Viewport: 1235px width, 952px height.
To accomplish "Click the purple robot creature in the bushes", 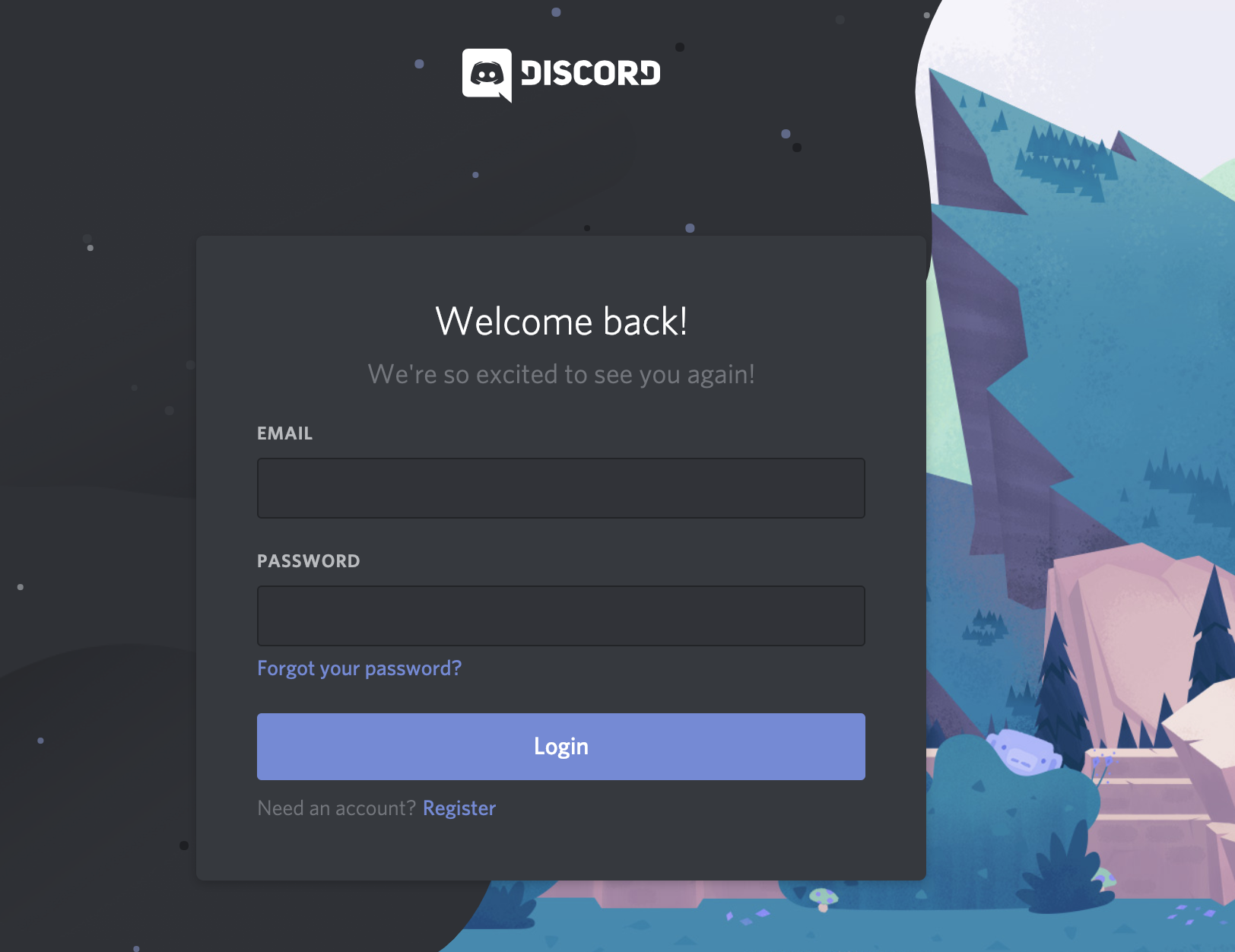I will point(1024,752).
